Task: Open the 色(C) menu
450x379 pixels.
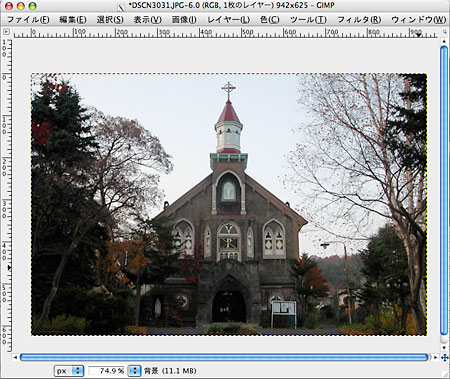Action: pos(270,20)
